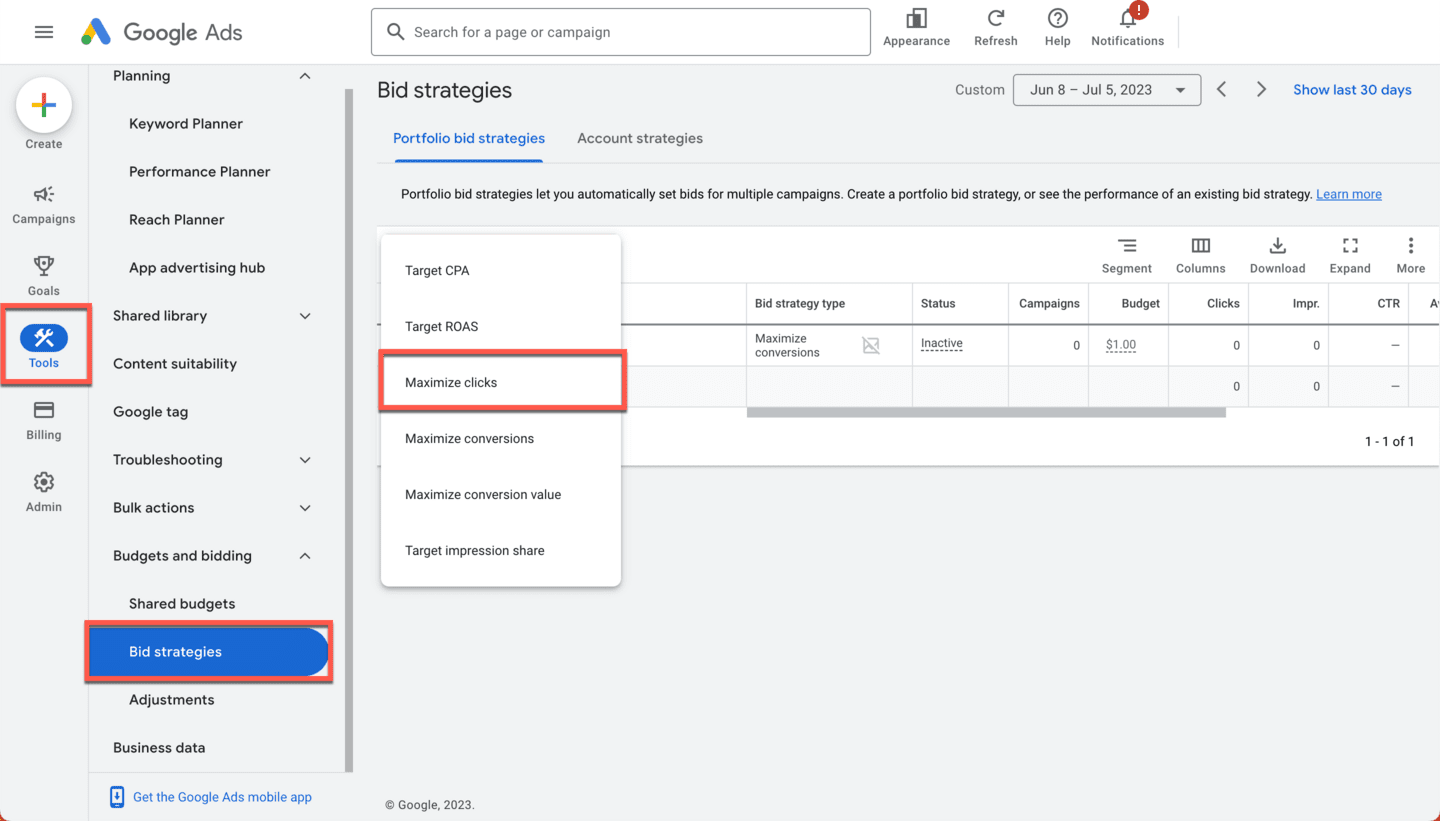Collapse the Planning section
The height and width of the screenshot is (821, 1440).
(x=305, y=76)
